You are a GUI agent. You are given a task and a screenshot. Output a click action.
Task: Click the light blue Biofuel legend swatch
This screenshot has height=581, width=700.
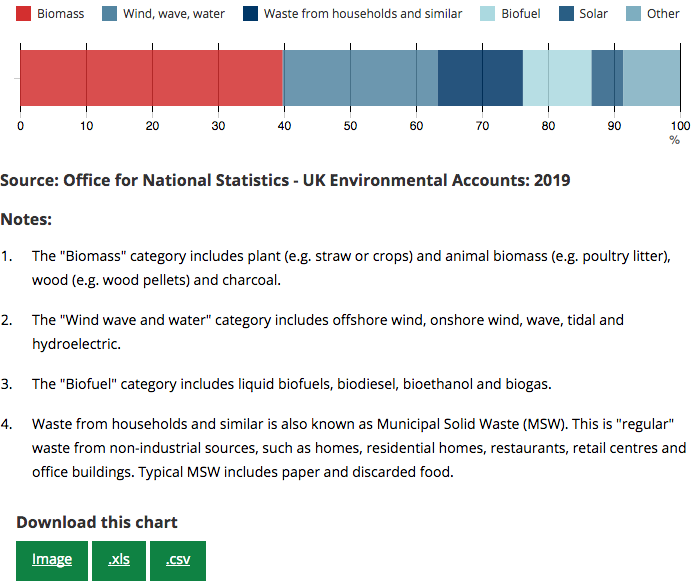click(487, 14)
